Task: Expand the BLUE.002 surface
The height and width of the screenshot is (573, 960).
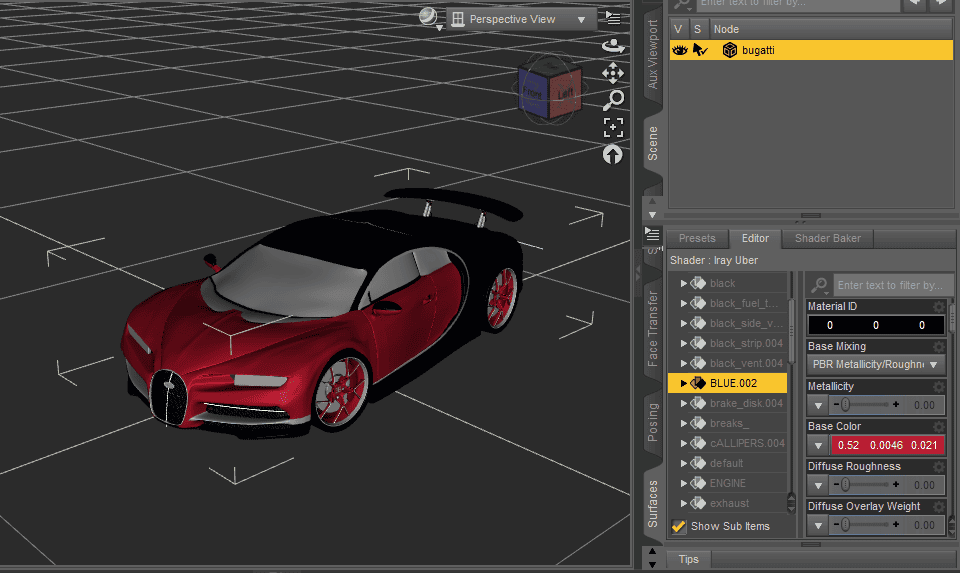Action: (683, 383)
